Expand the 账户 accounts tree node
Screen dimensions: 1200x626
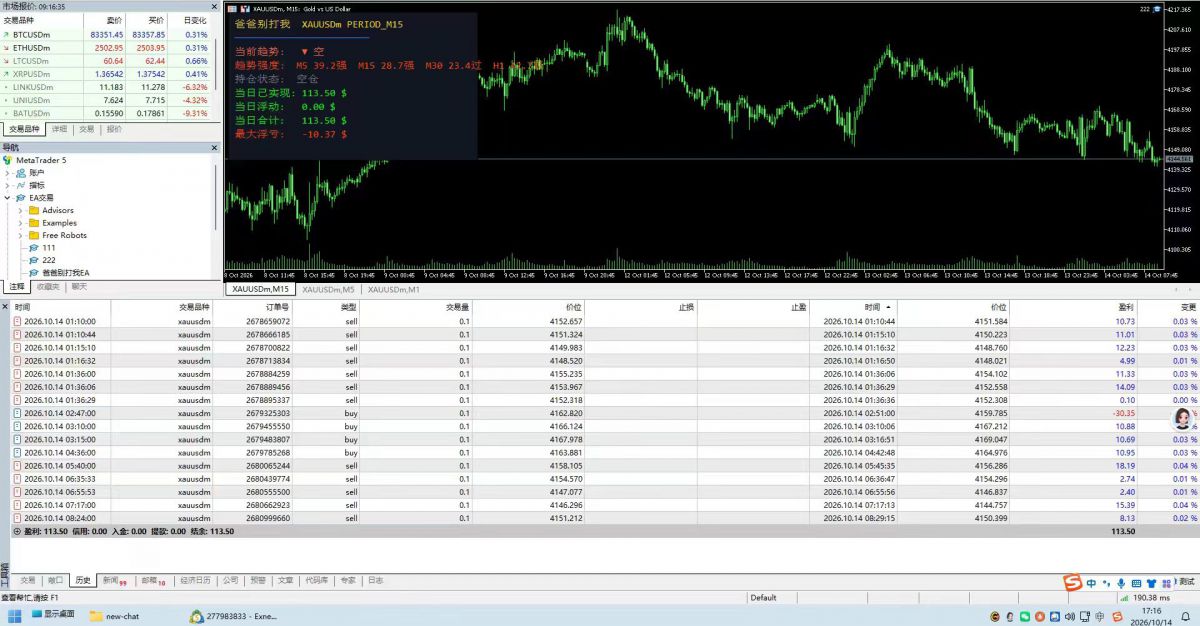pyautogui.click(x=8, y=173)
